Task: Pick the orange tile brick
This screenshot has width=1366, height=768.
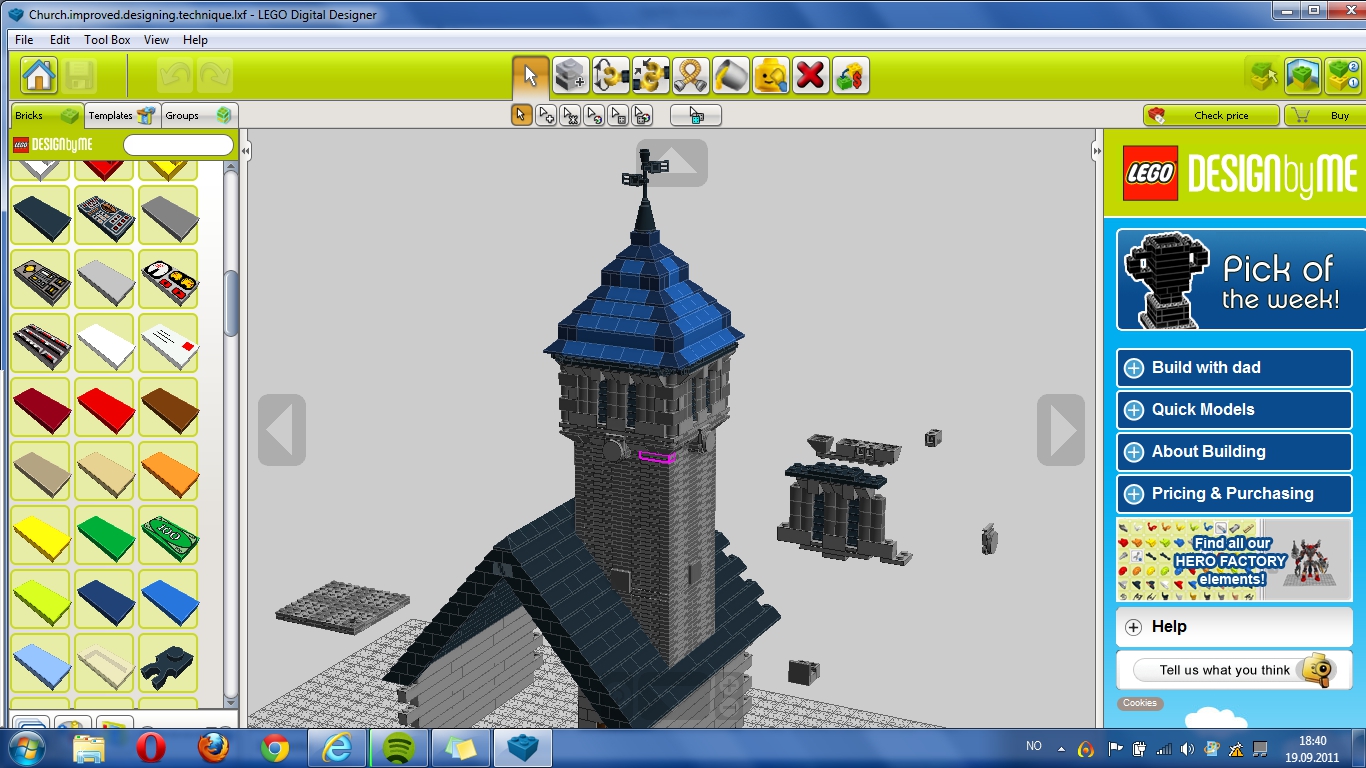Action: tap(168, 471)
